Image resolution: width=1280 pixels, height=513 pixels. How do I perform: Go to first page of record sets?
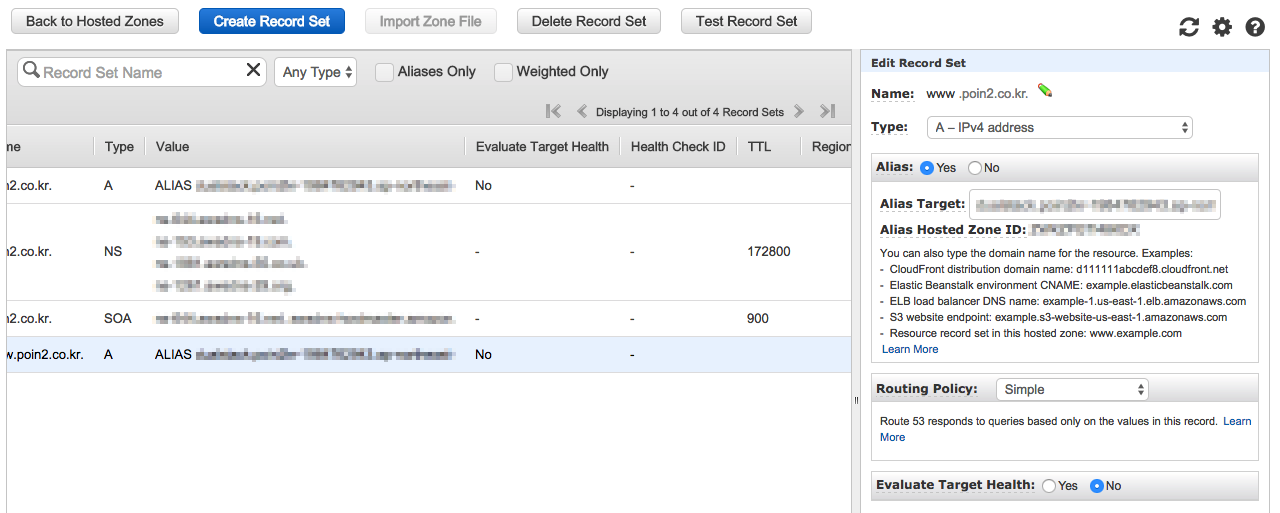point(553,112)
